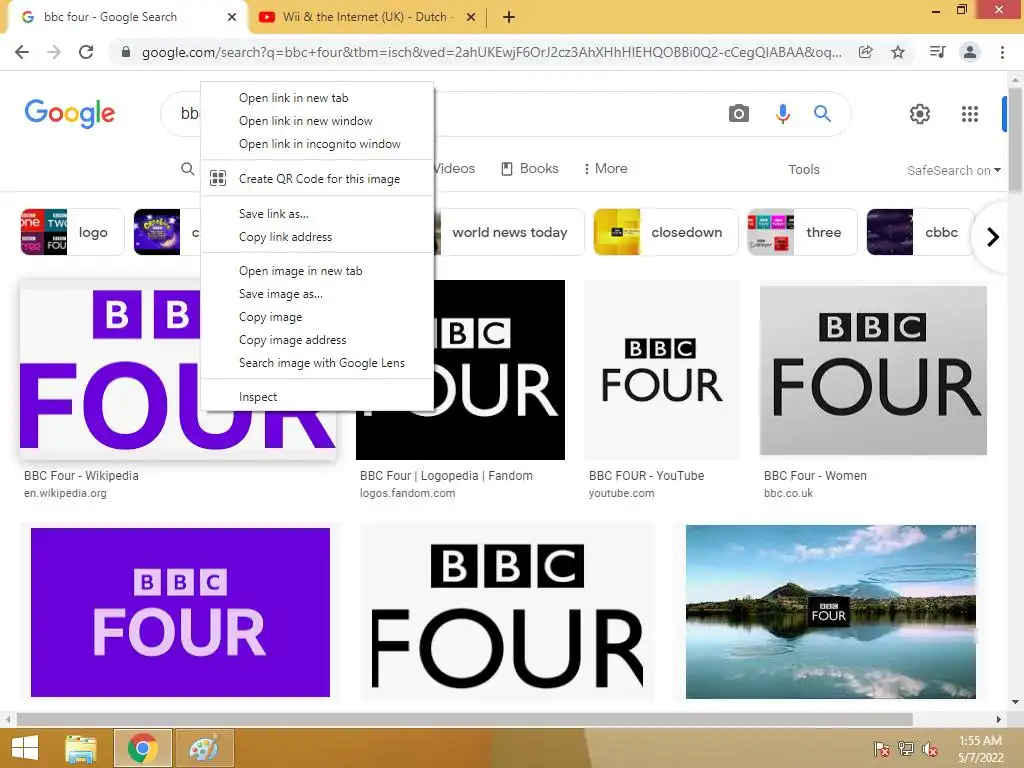Open the Chrome three-dot menu
The image size is (1024, 768).
click(1002, 52)
